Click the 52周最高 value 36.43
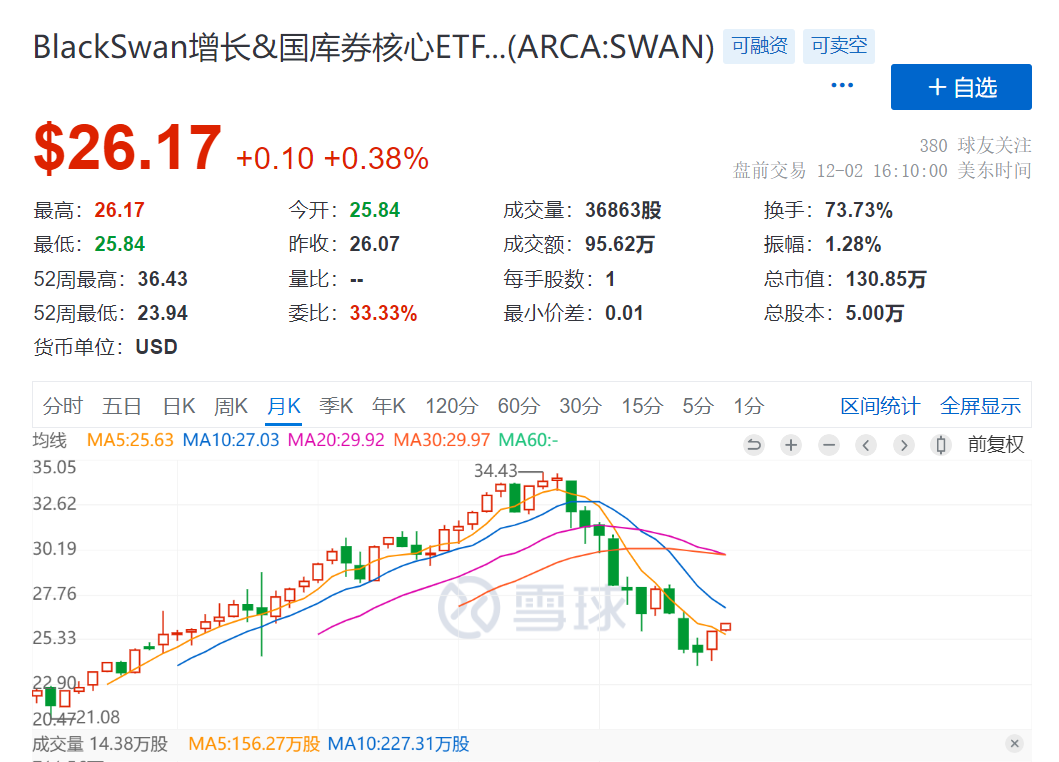The height and width of the screenshot is (762, 1059). tap(163, 279)
